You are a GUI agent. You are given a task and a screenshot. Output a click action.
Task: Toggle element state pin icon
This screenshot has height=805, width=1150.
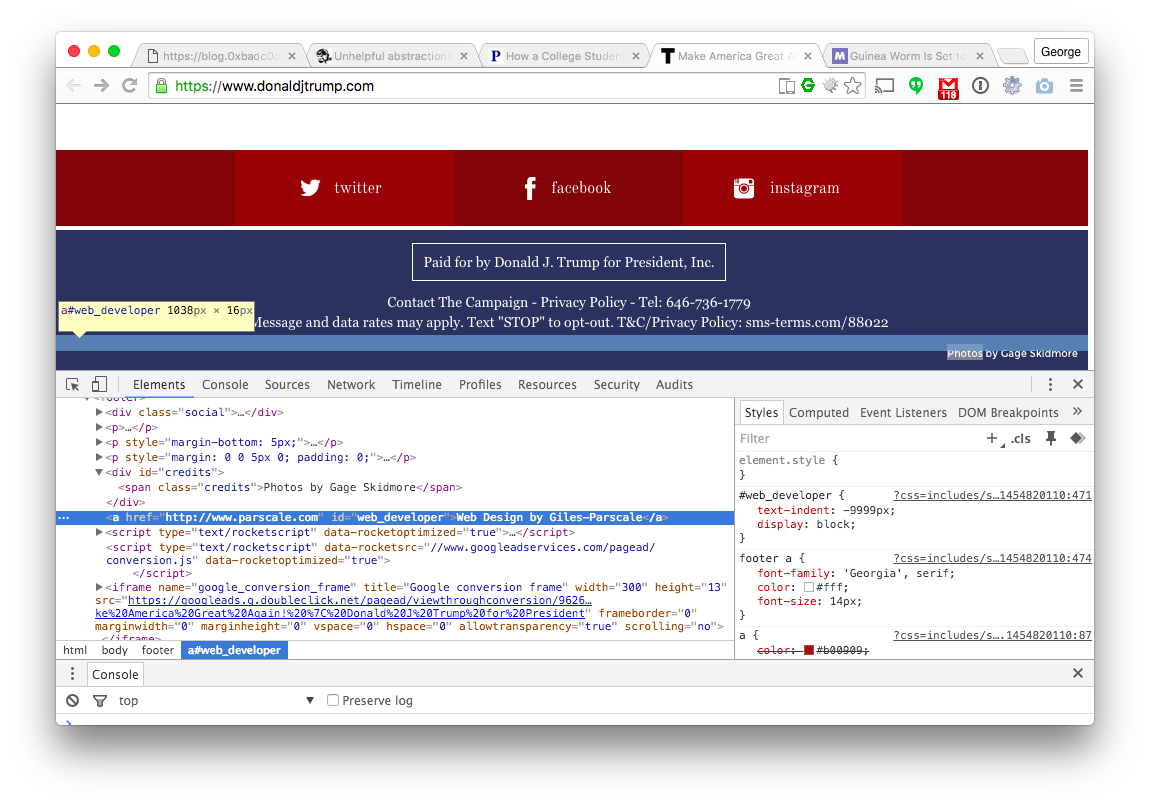(x=1050, y=438)
